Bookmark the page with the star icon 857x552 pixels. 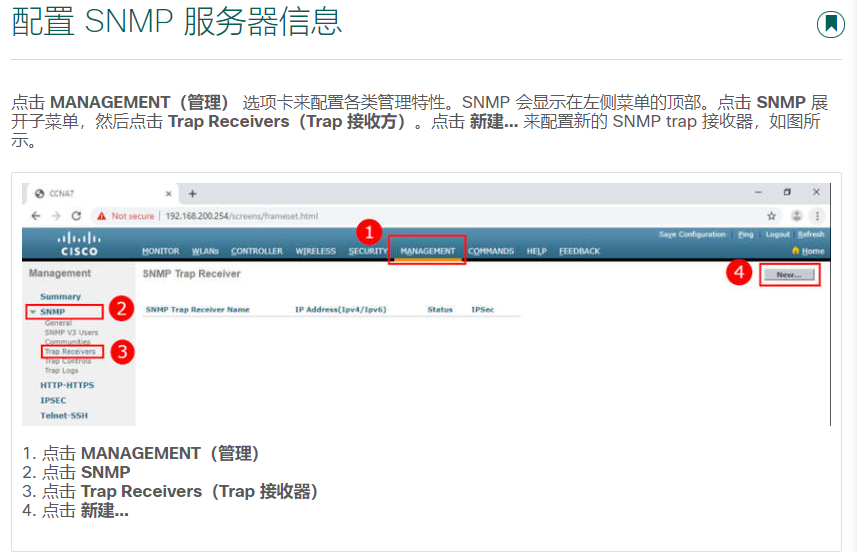(772, 215)
